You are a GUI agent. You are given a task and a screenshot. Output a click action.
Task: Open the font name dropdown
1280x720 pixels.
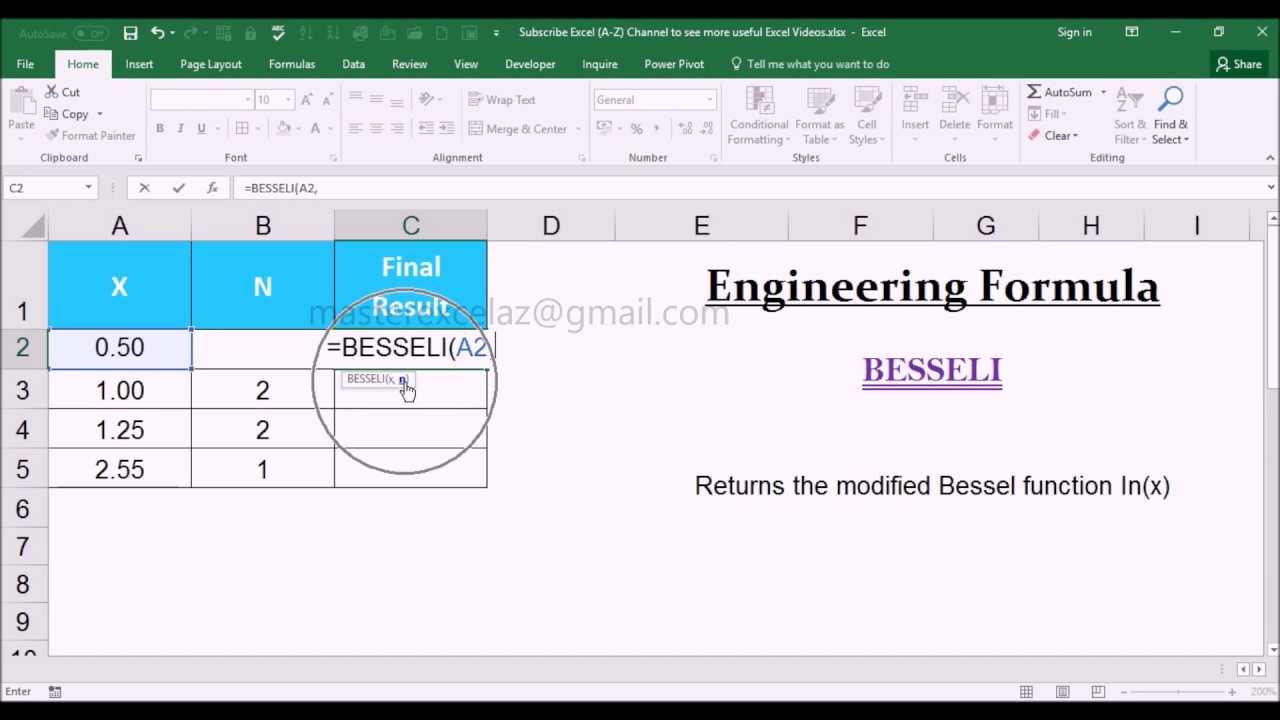click(x=247, y=100)
